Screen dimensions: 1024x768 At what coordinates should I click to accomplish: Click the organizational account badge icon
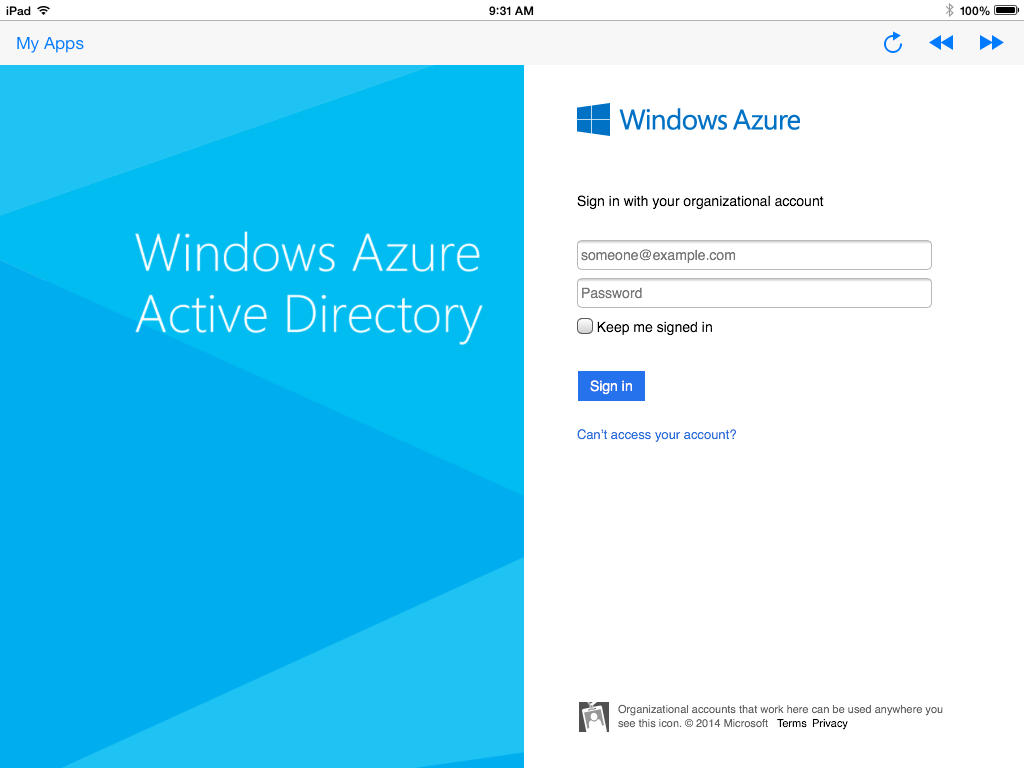click(593, 716)
